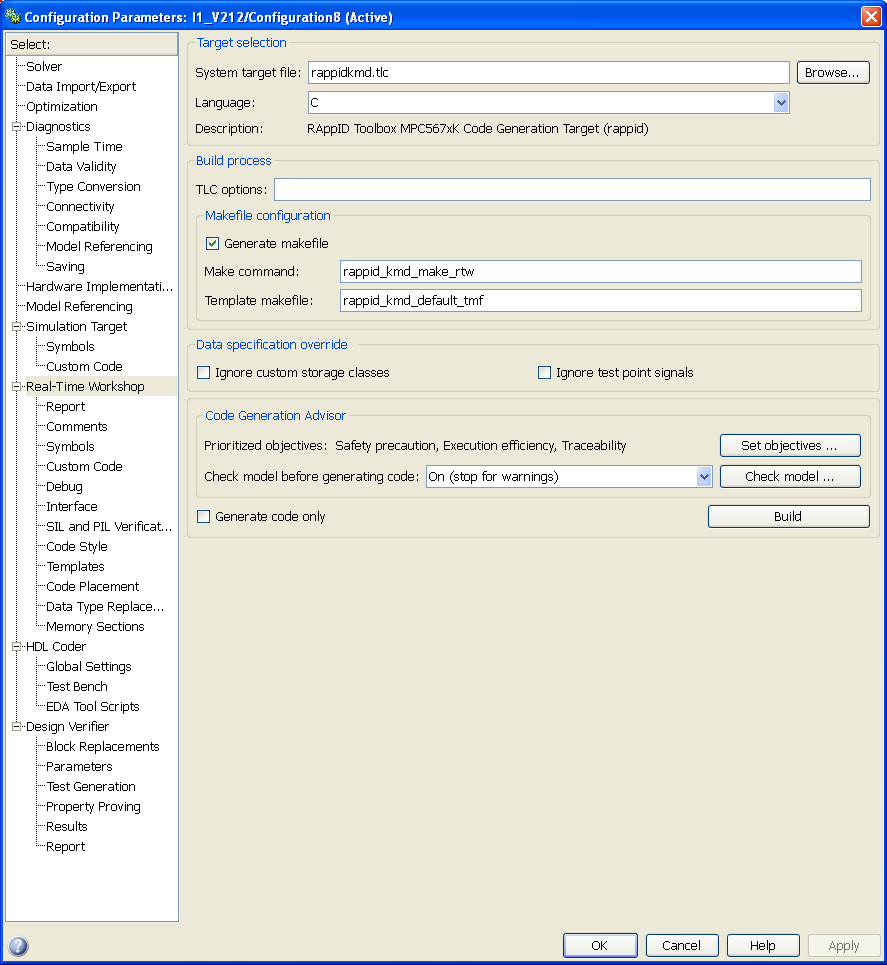This screenshot has height=965, width=887.
Task: Select Compatibility in the tree
Action: [82, 226]
